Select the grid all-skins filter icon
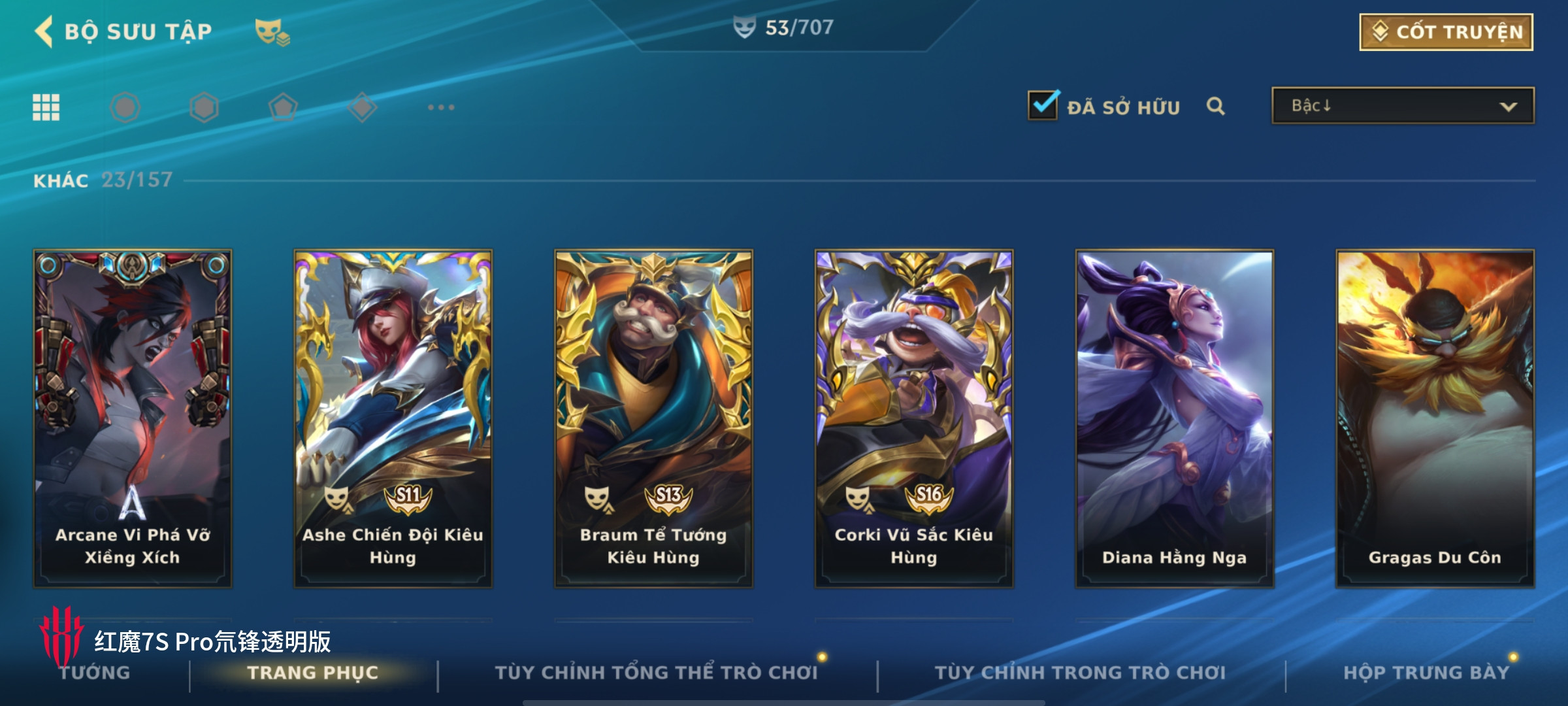The height and width of the screenshot is (706, 1568). point(46,107)
